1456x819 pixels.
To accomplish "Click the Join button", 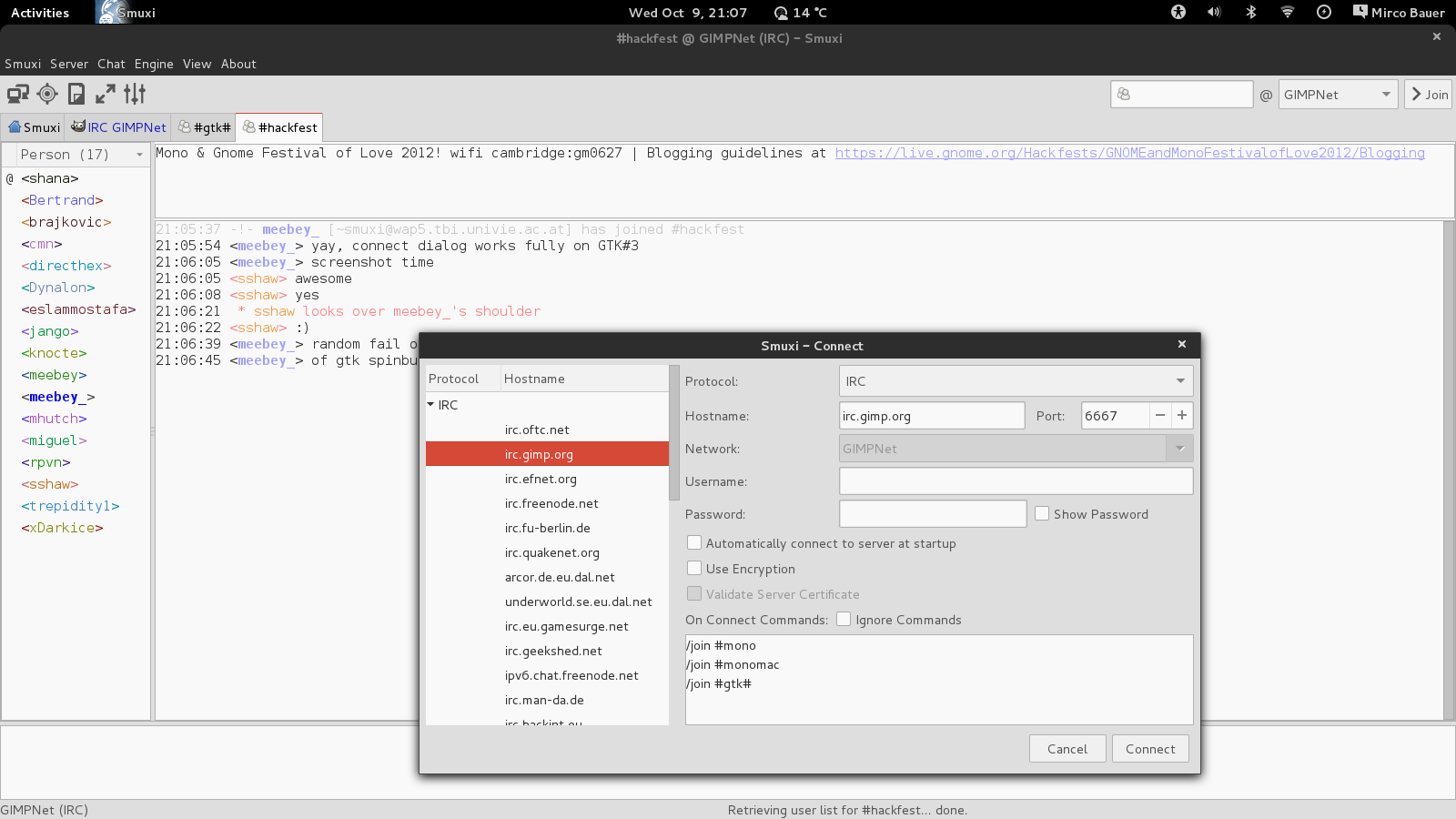I will pos(1429,95).
